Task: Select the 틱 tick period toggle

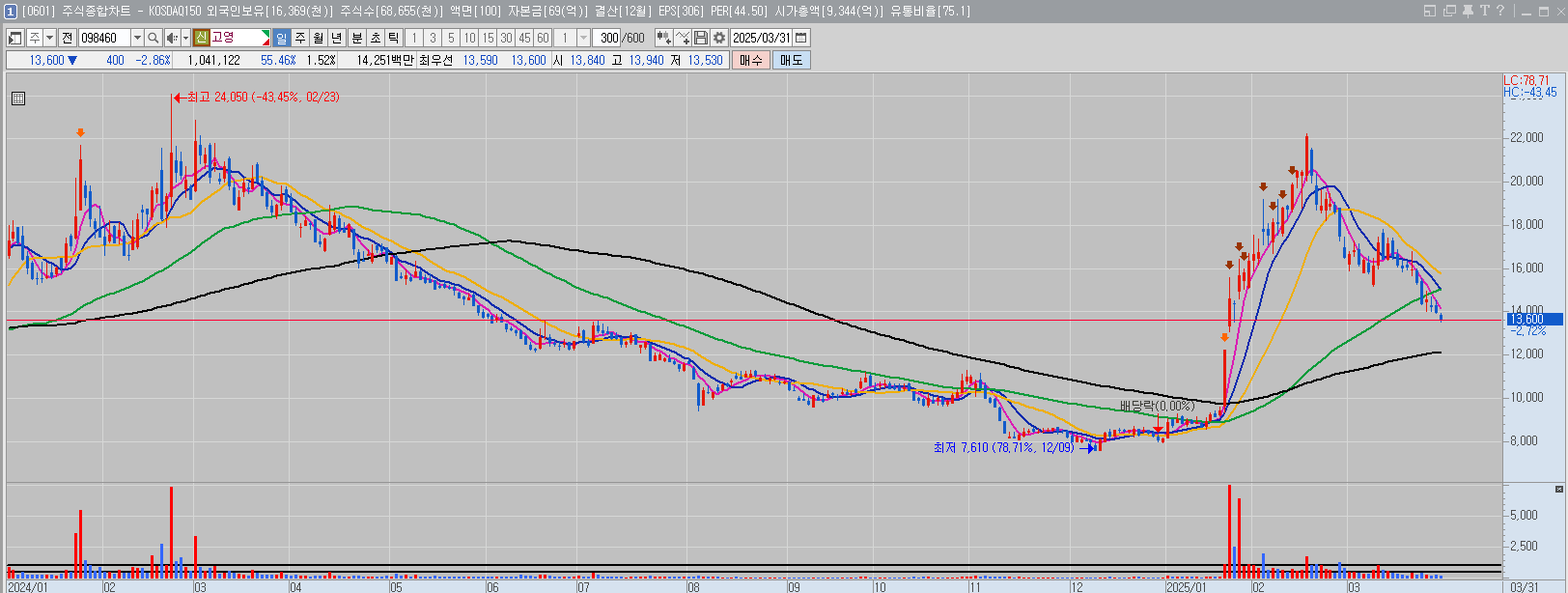Action: pyautogui.click(x=394, y=38)
